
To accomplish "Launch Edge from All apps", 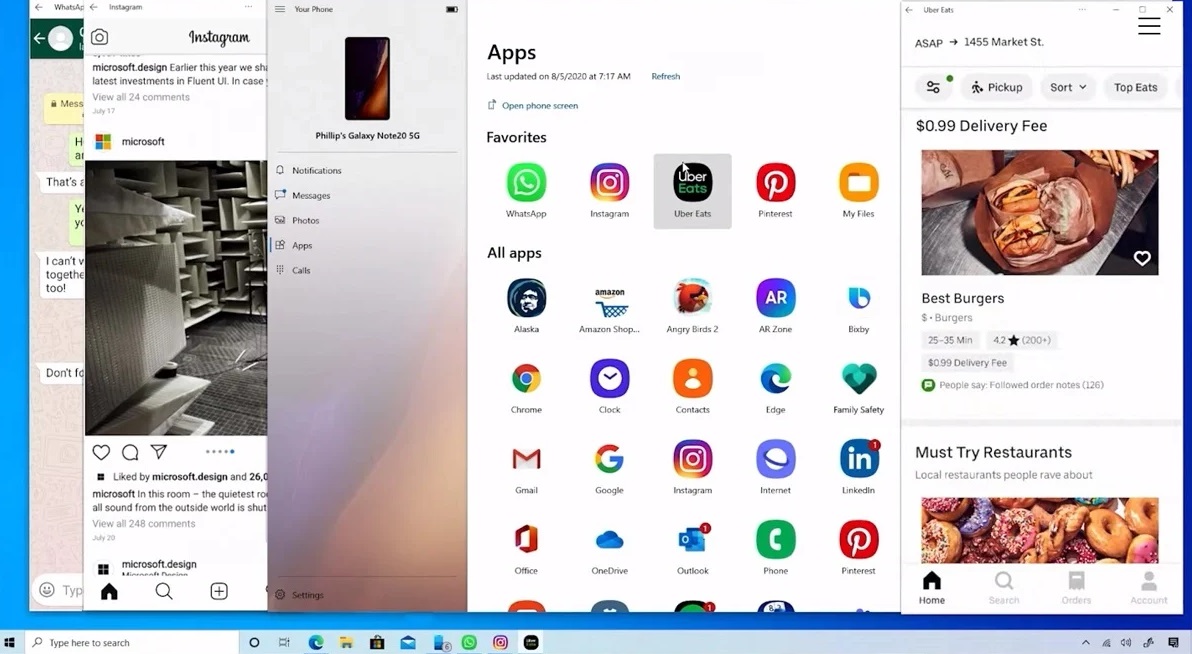I will click(x=775, y=379).
